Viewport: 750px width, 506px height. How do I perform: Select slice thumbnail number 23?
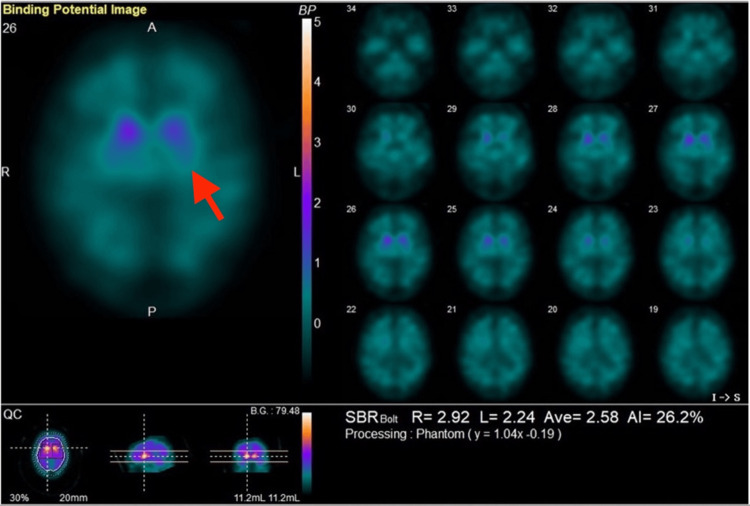(x=696, y=252)
